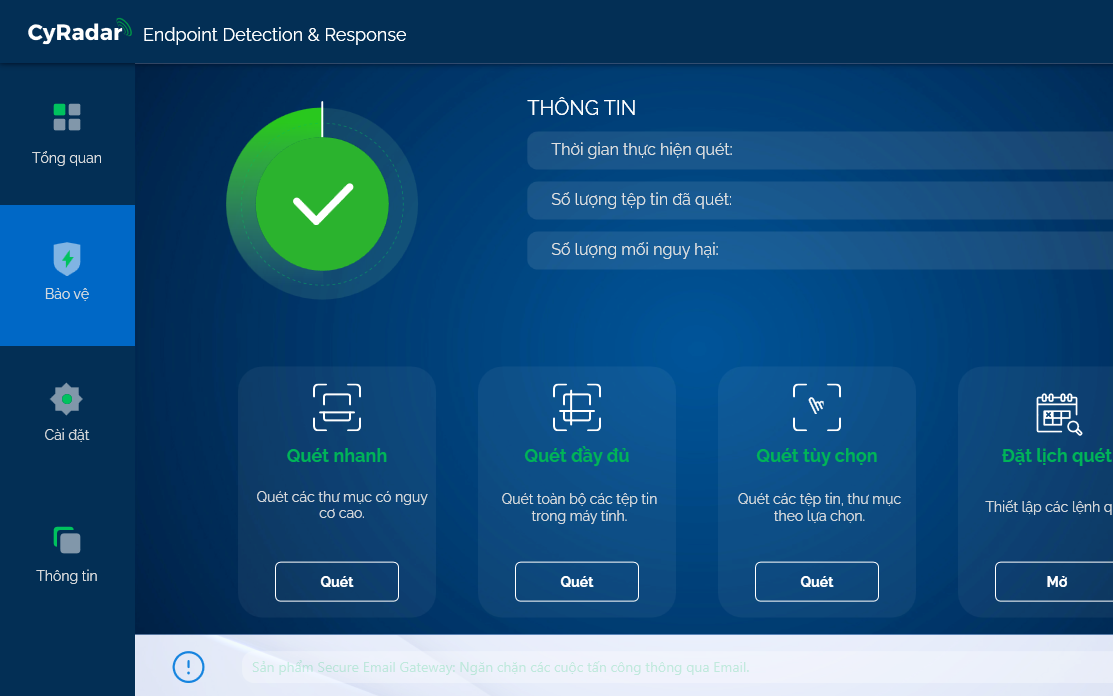Open scan schedule with Mở button
1113x696 pixels.
(x=1054, y=582)
